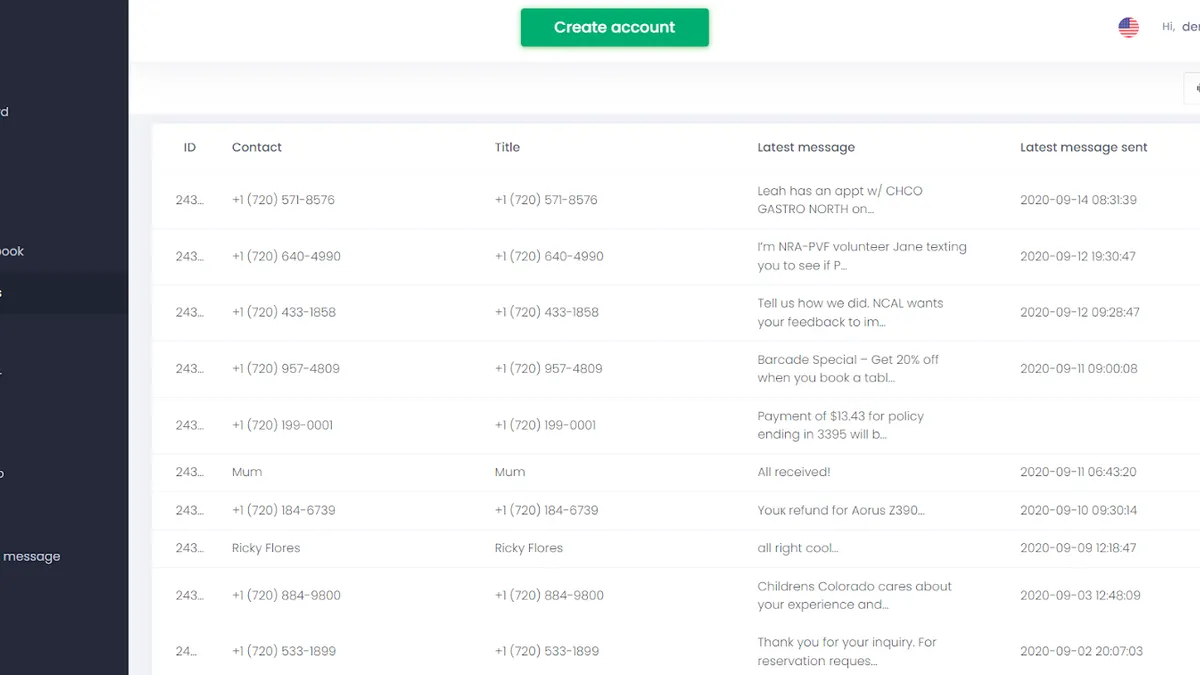Select Ricky Flores in the Contact column

pos(266,548)
